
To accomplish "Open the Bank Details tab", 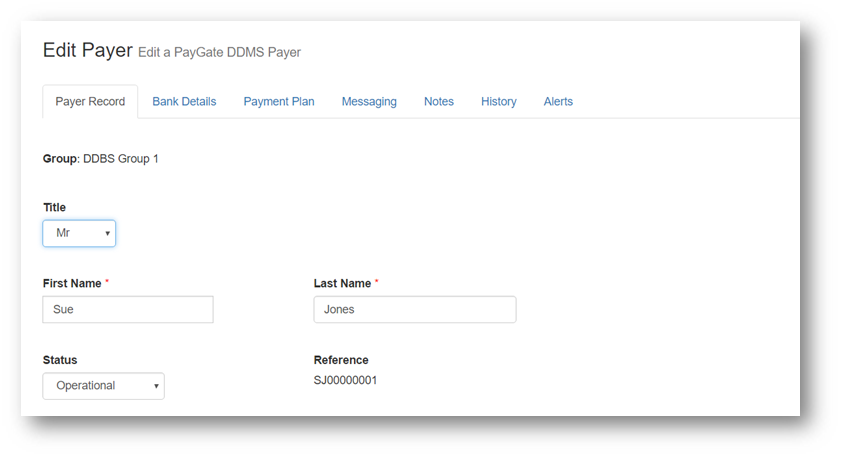I will point(184,102).
